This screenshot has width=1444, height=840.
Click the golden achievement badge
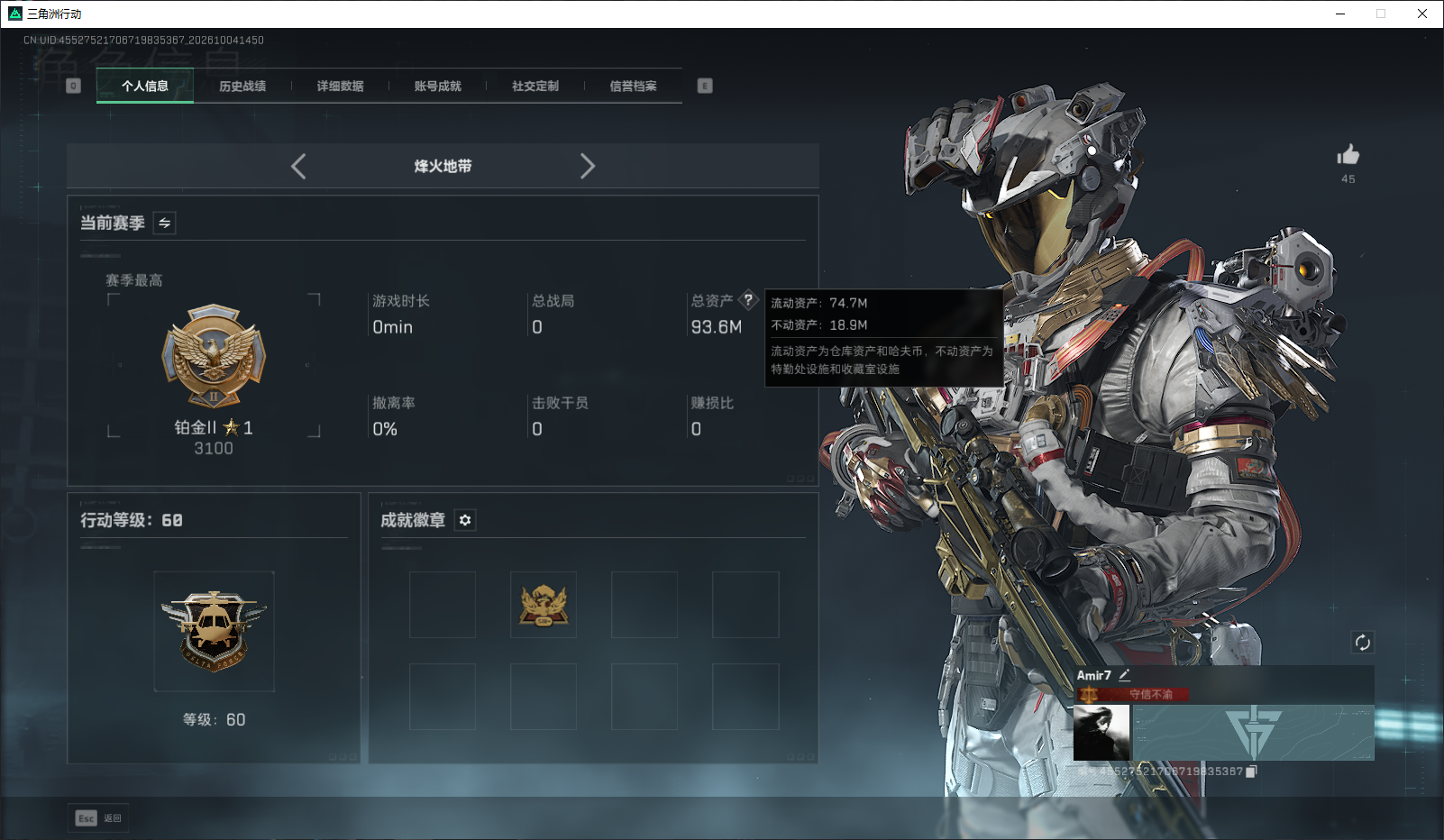click(544, 605)
